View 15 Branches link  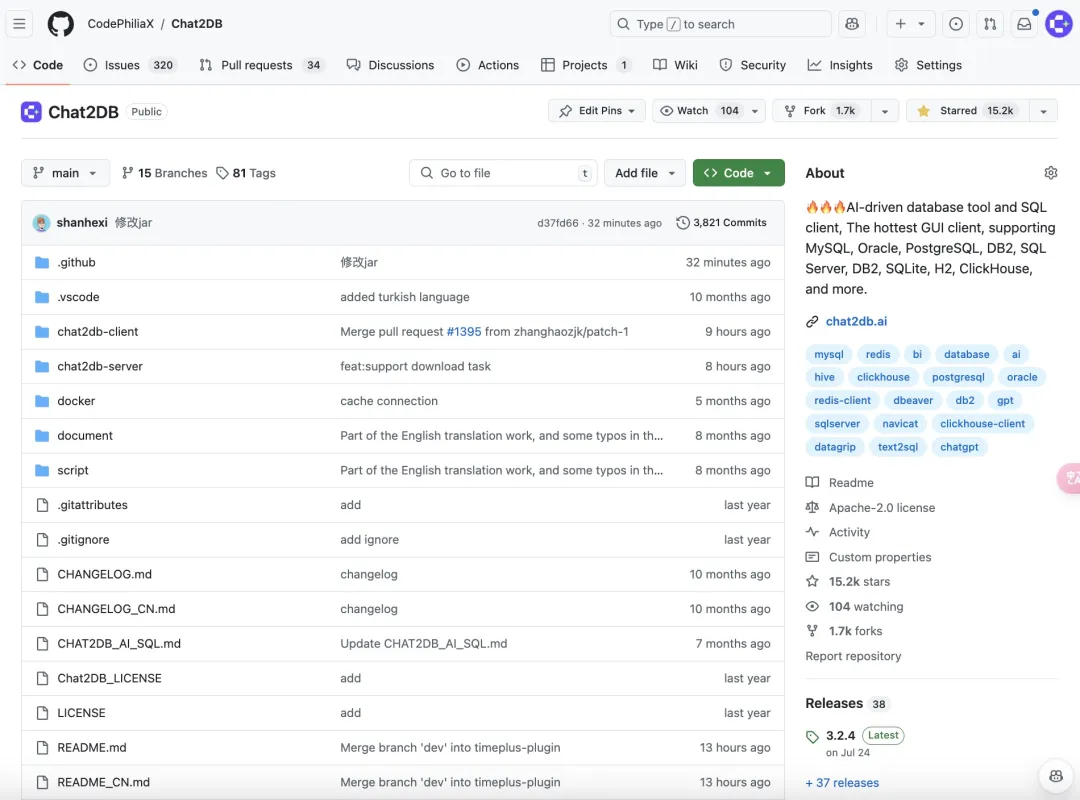pos(165,173)
